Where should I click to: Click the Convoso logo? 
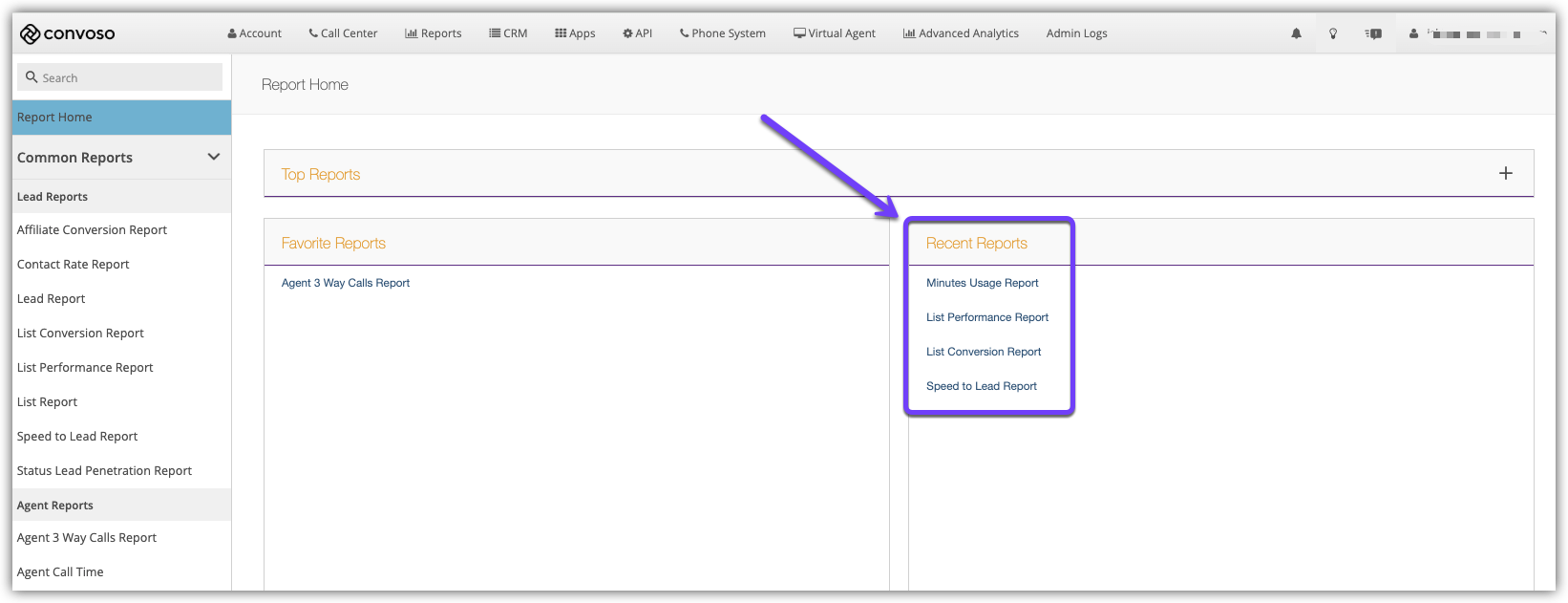pyautogui.click(x=67, y=34)
